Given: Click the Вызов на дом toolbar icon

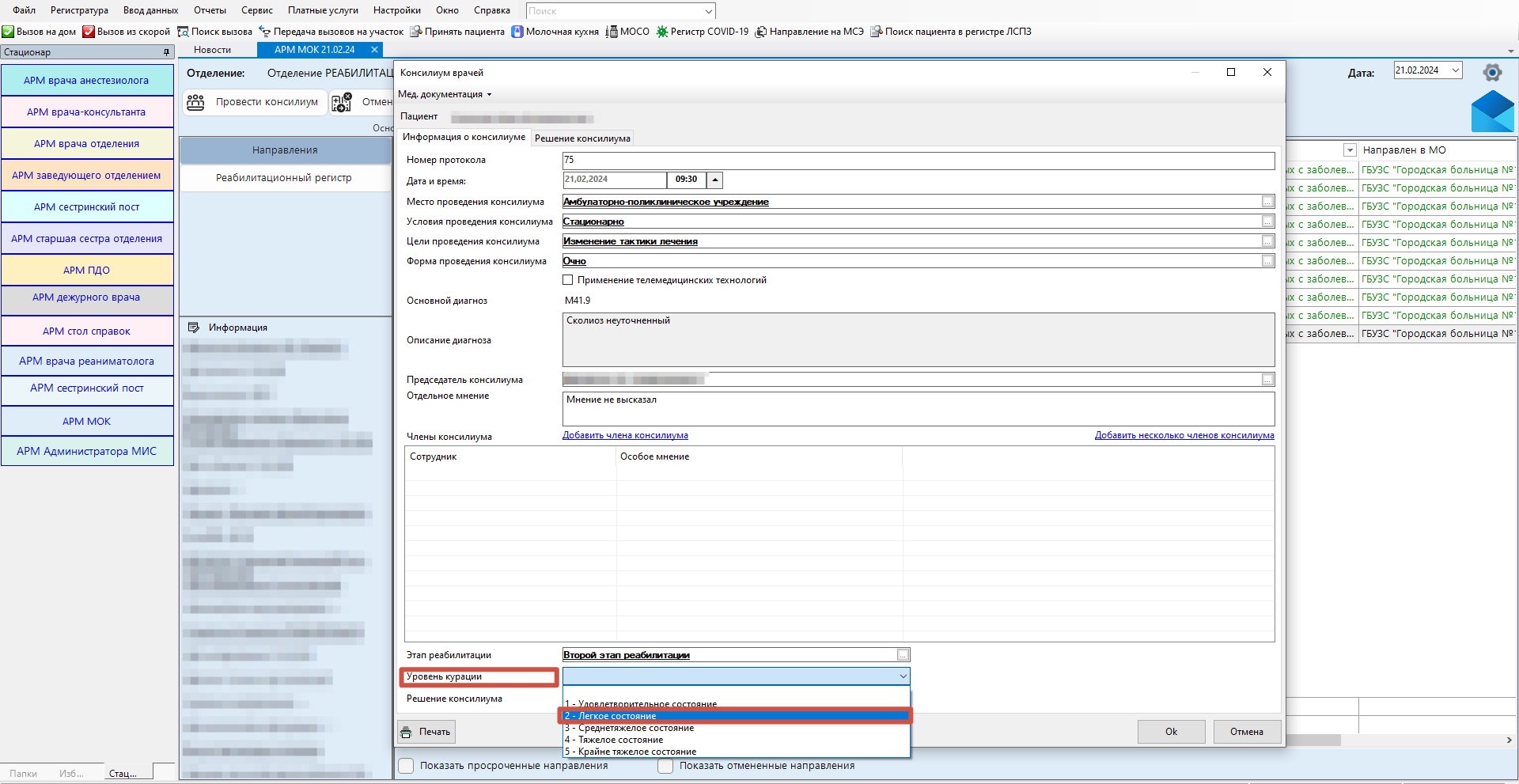Looking at the screenshot, I should [x=8, y=32].
